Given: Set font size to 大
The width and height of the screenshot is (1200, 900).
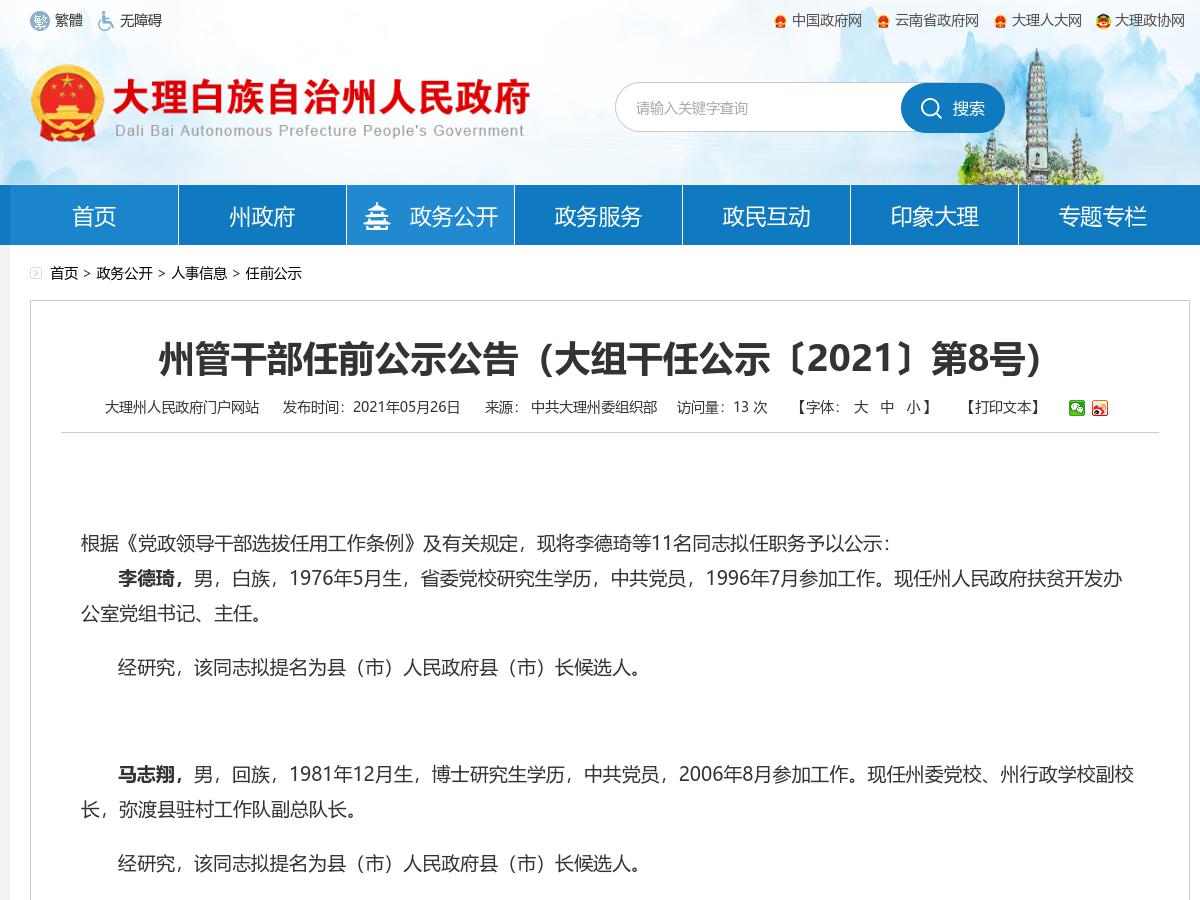Looking at the screenshot, I should 861,408.
